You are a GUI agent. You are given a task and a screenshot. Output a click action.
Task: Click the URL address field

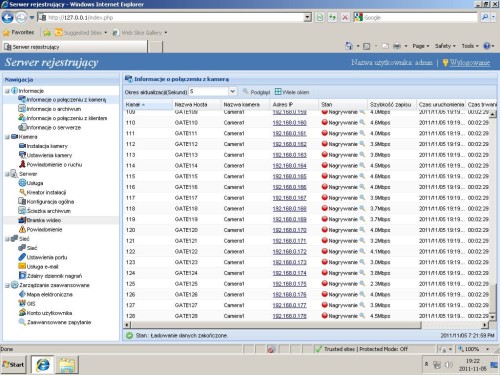pos(170,17)
